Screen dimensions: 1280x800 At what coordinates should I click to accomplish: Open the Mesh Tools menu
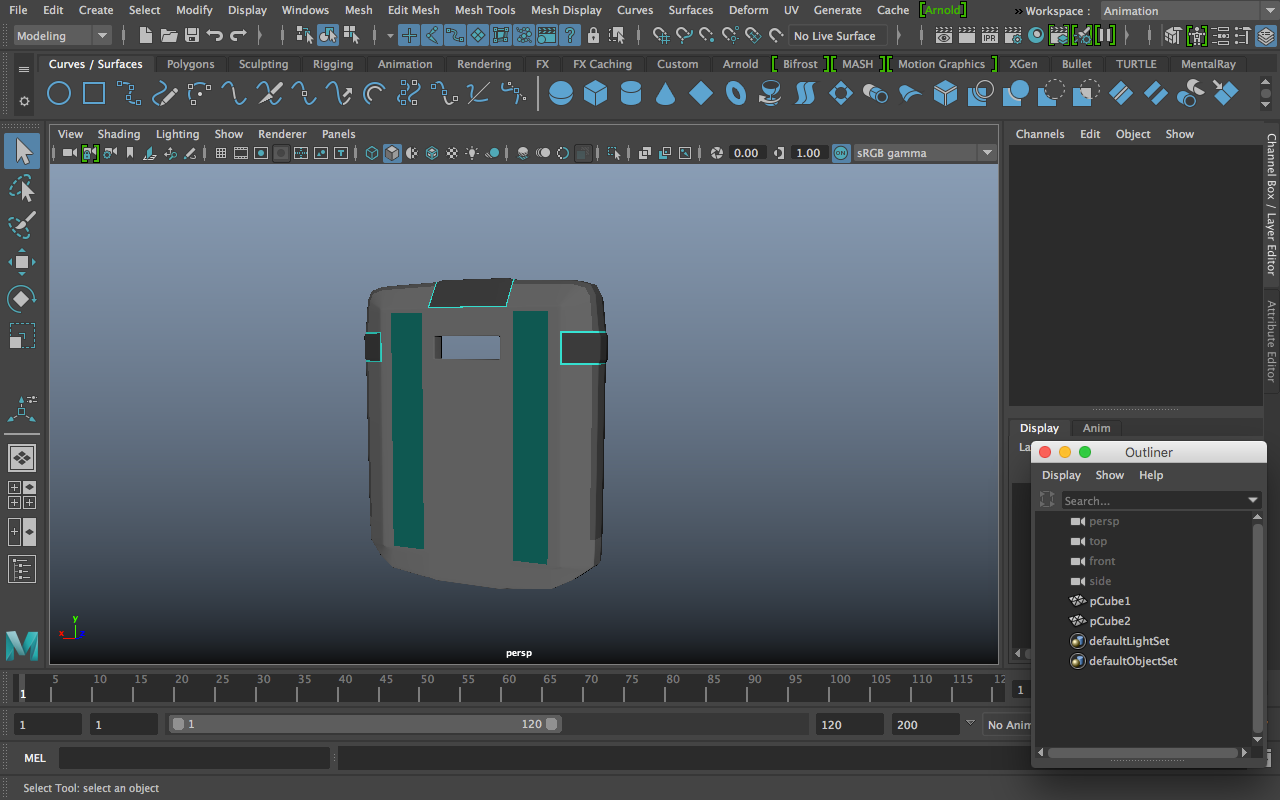click(x=484, y=10)
